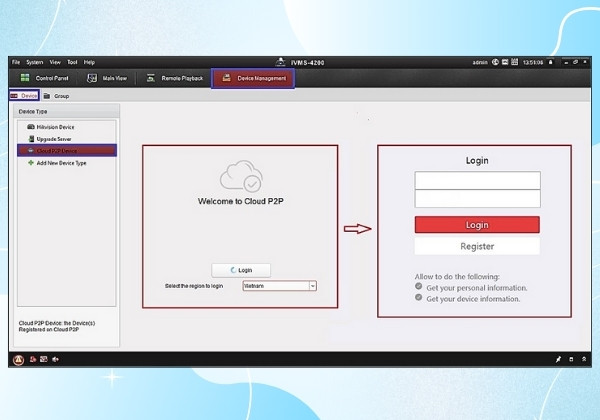Click the 'Allow to do the following:' text

[x=457, y=276]
